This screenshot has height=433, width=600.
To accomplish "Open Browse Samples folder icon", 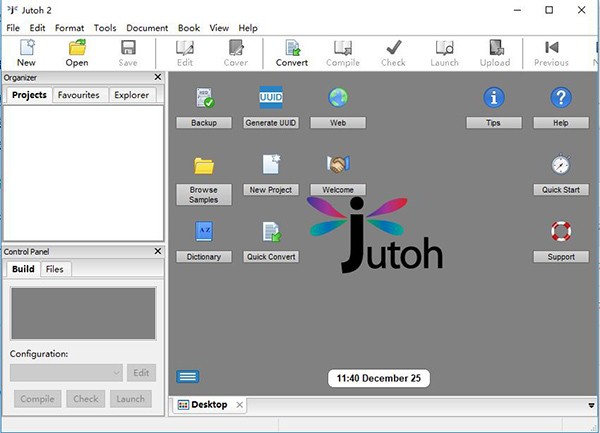I will (x=203, y=166).
